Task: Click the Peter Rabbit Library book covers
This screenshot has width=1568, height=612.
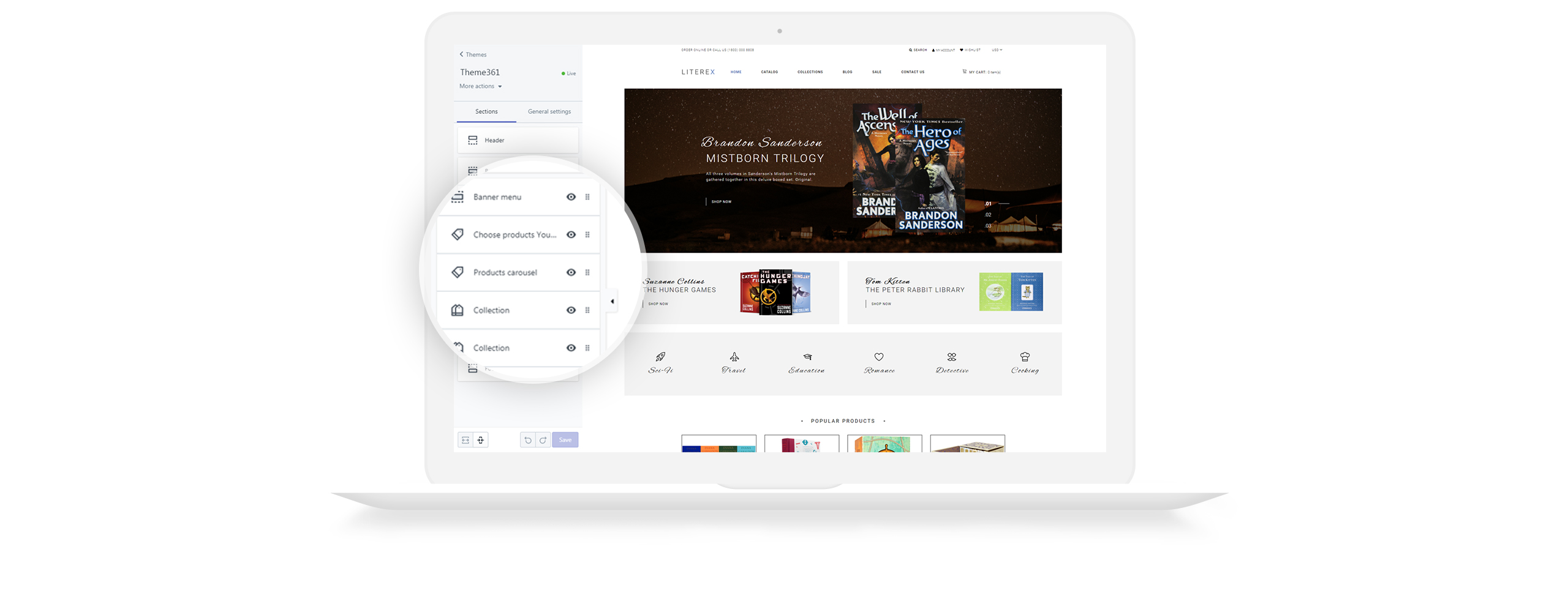Action: [1011, 292]
